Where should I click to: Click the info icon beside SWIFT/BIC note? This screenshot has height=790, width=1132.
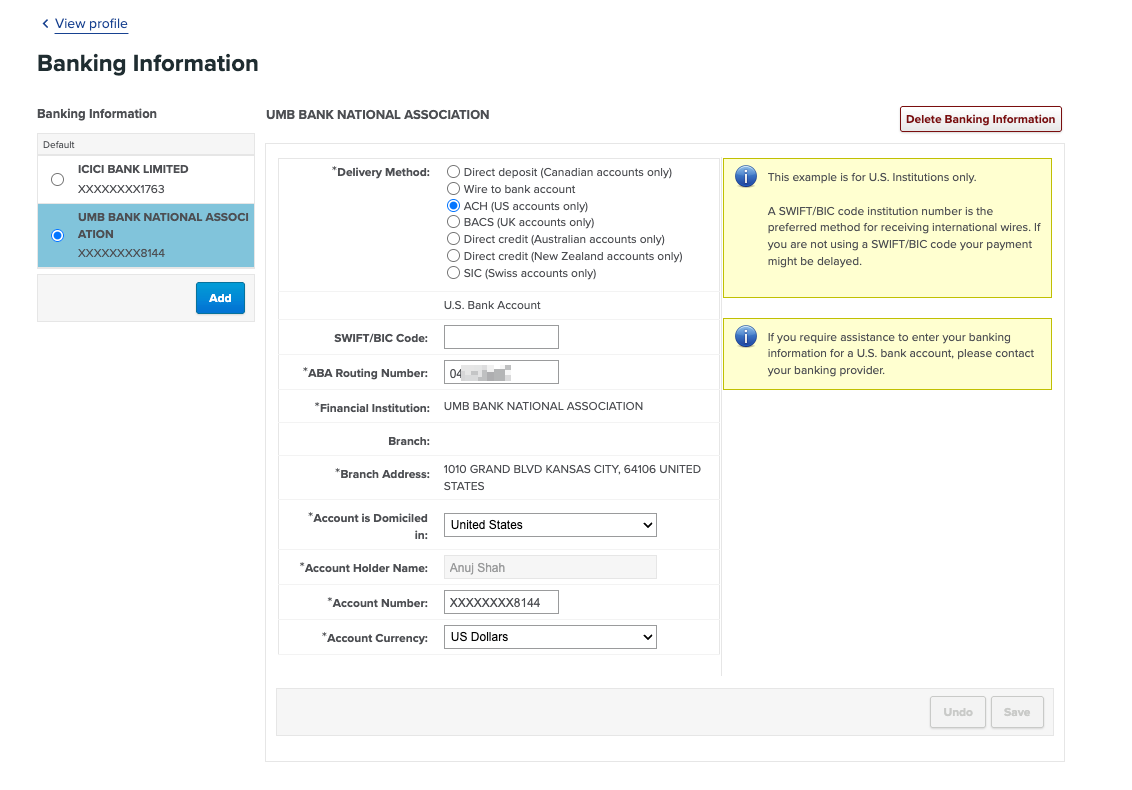[x=746, y=176]
